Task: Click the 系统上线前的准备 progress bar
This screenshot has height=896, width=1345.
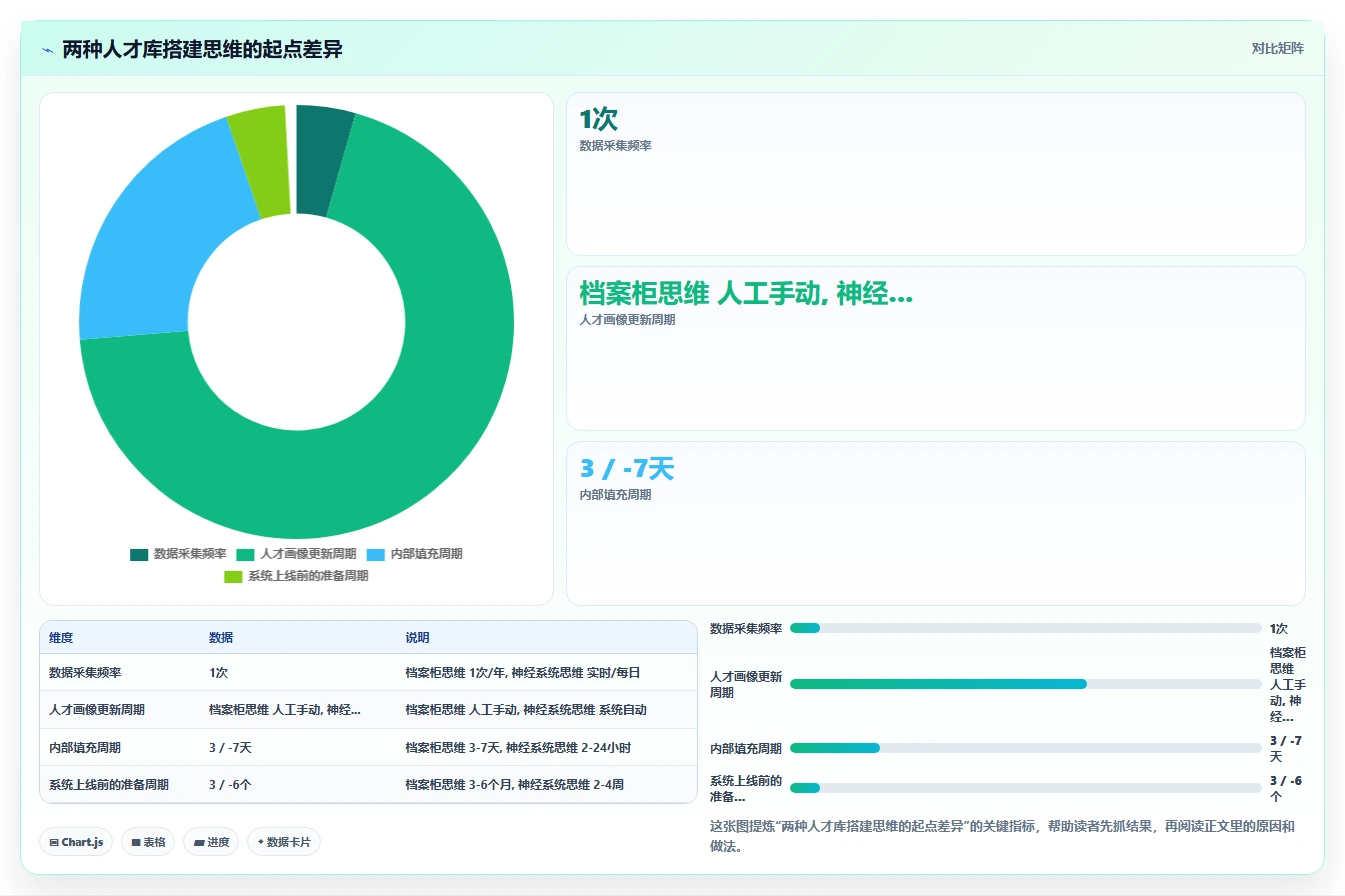Action: pyautogui.click(x=1026, y=788)
